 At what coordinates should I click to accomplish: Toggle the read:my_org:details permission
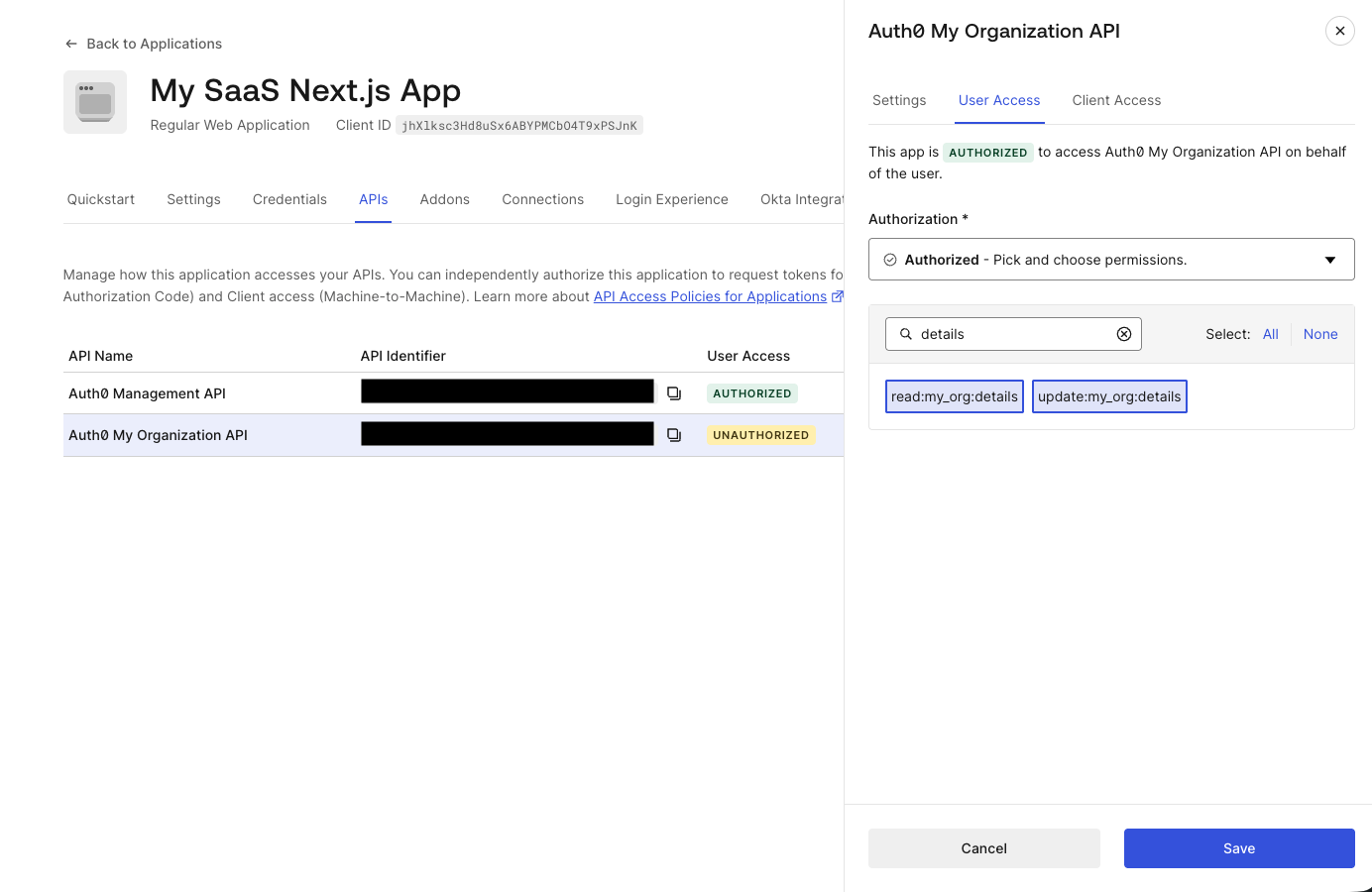pyautogui.click(x=954, y=395)
